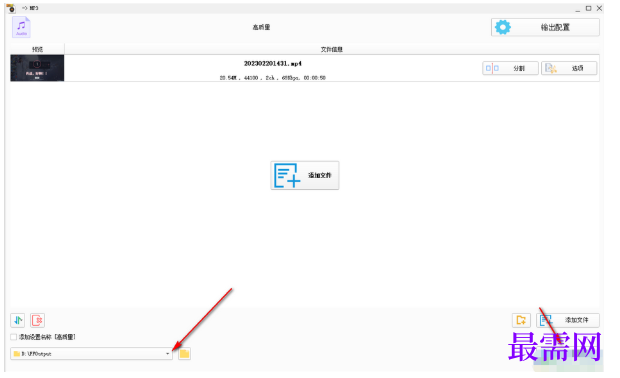Screen dimensions: 620x378
Task: Click the large center 添加文件 button
Action: point(304,175)
